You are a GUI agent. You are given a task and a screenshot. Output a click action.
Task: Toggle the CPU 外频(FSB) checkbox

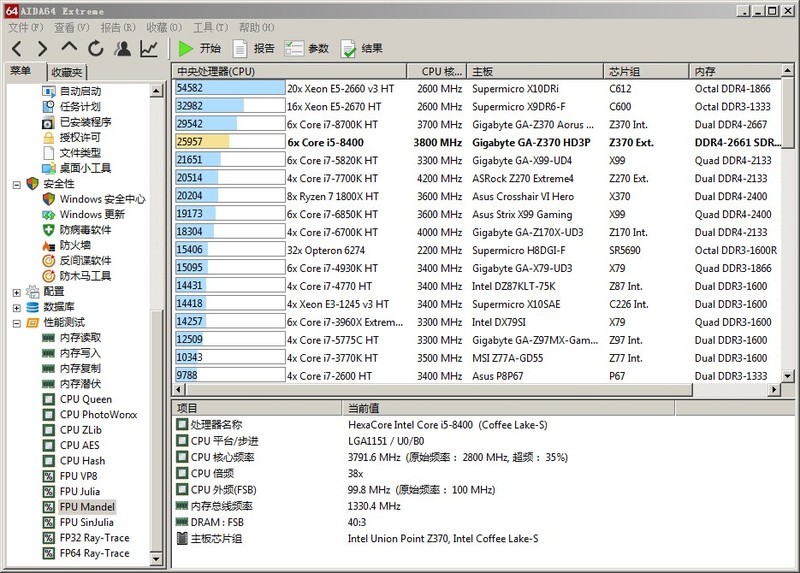click(x=182, y=489)
